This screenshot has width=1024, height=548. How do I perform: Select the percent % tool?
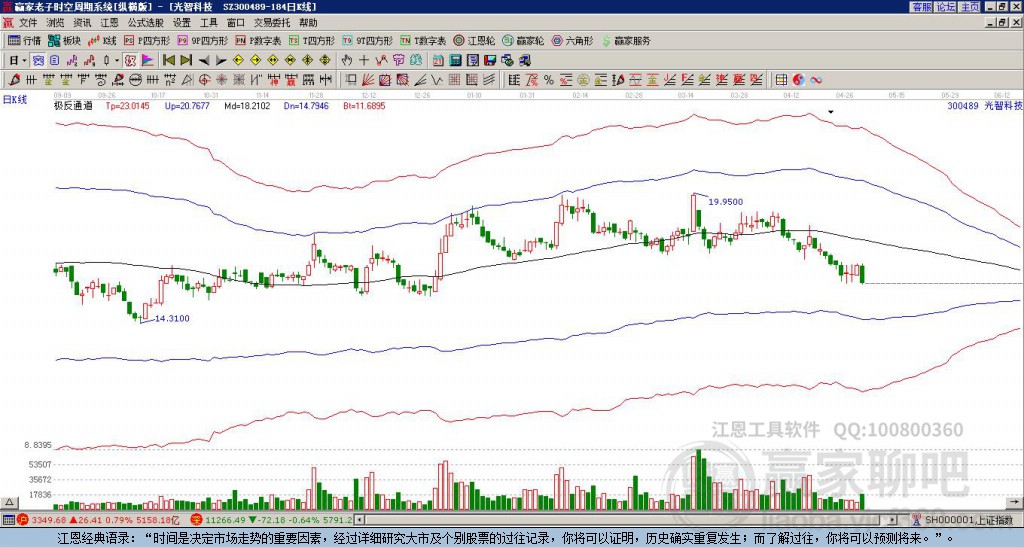coord(549,80)
